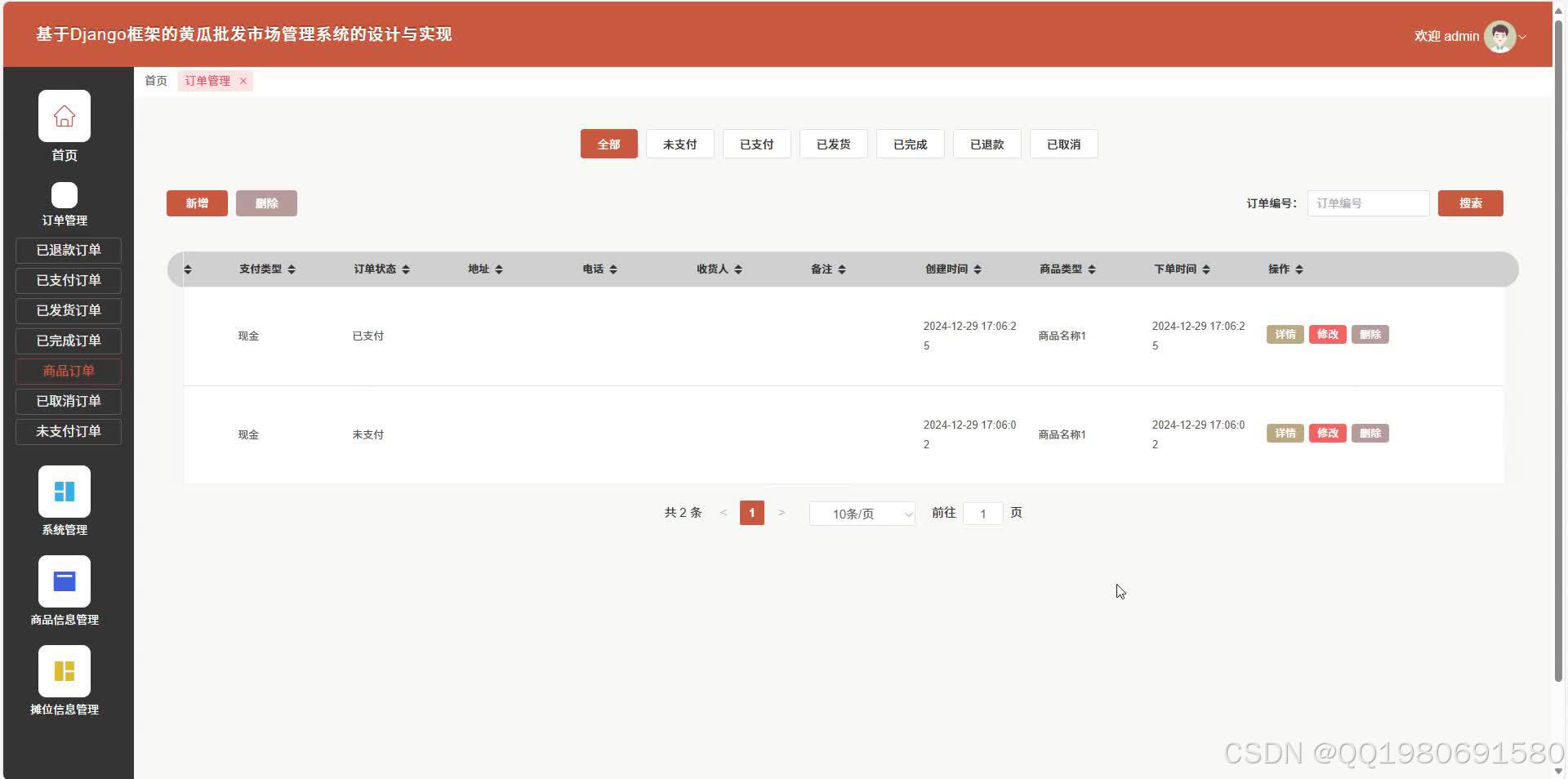The image size is (1568, 779).
Task: Go to previous page arrow
Action: coord(724,513)
